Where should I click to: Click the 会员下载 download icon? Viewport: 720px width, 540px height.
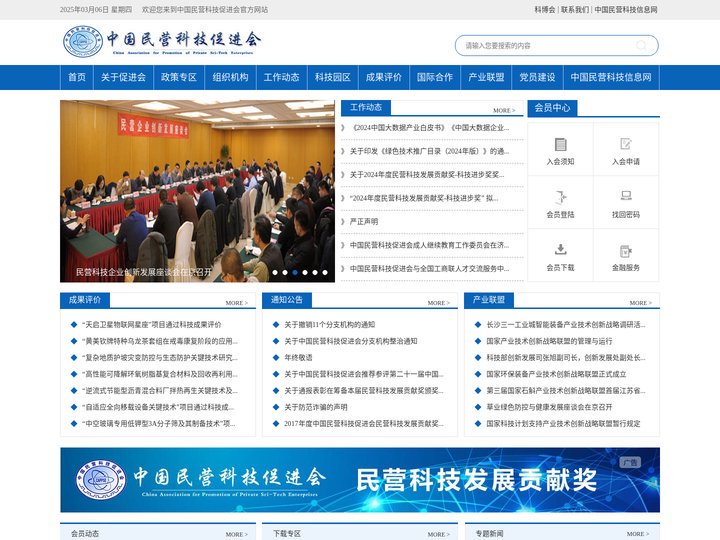[560, 249]
